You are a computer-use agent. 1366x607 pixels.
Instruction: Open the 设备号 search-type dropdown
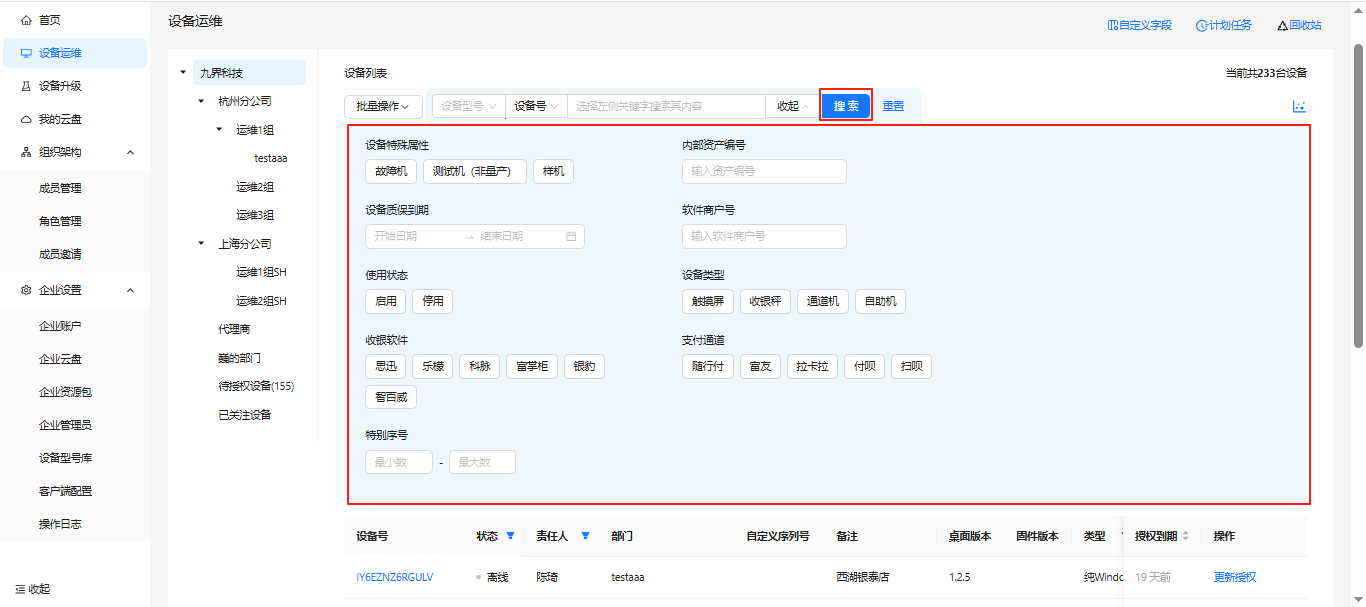(x=536, y=106)
